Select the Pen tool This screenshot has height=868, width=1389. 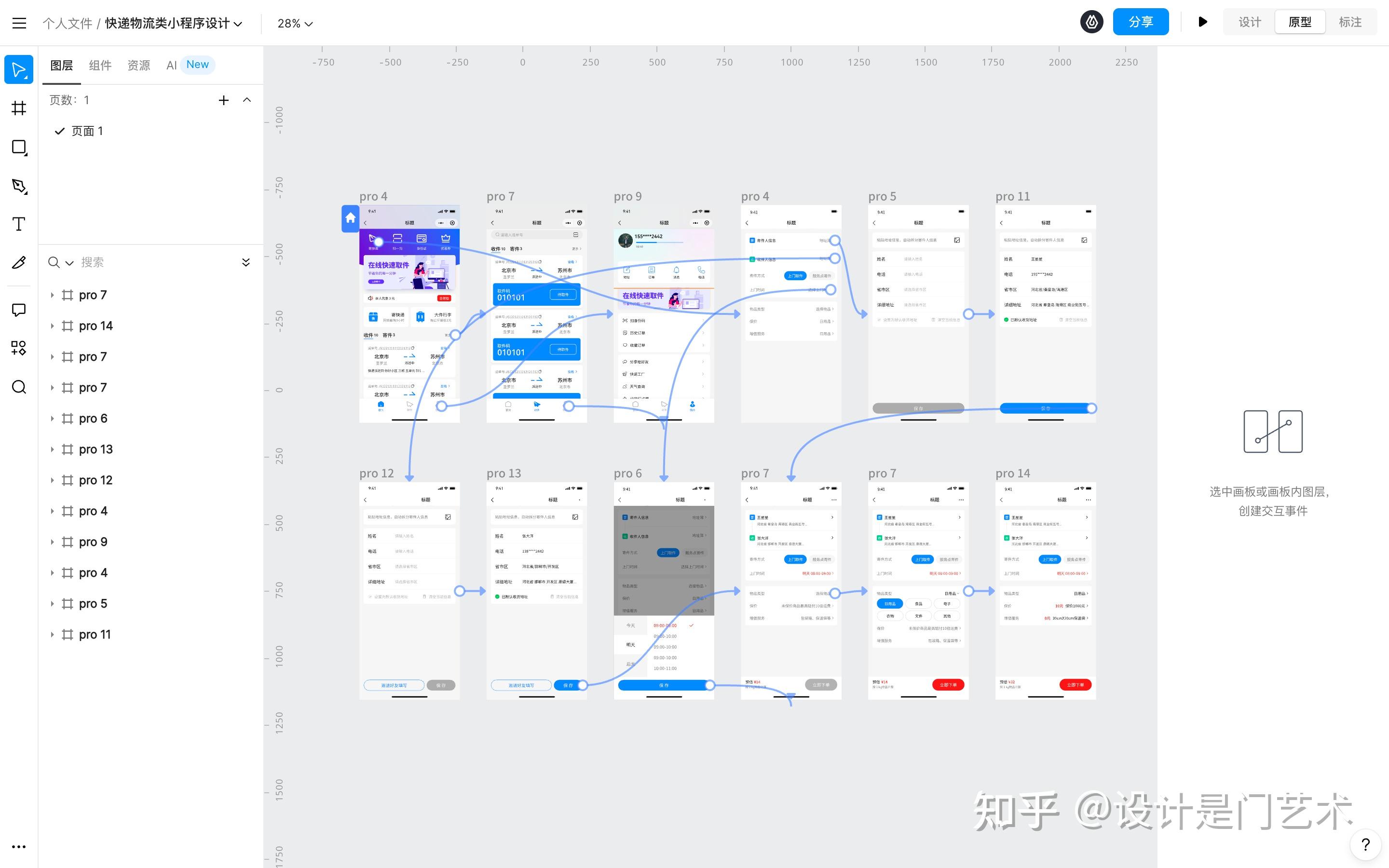pyautogui.click(x=19, y=186)
